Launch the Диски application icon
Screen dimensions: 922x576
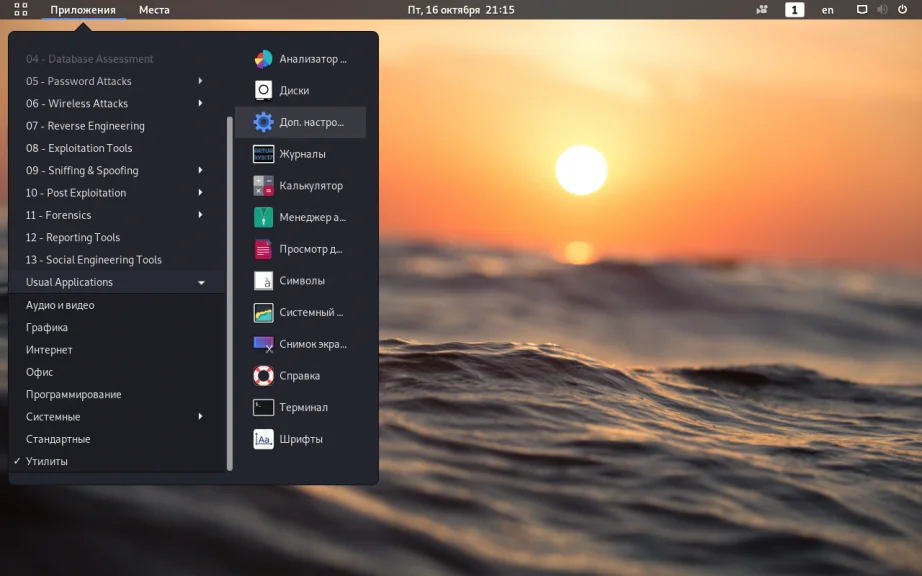pos(263,90)
